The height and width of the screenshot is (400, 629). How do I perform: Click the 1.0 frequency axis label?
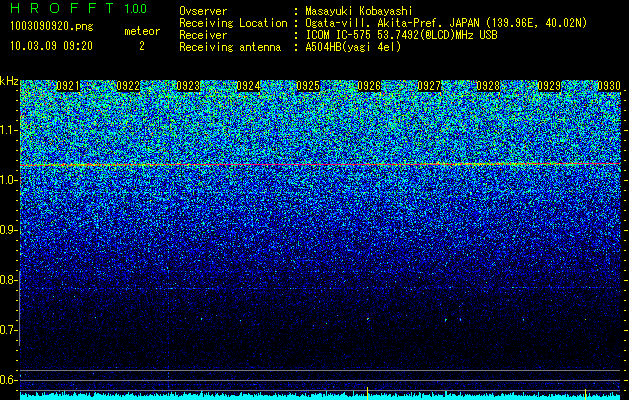pos(8,181)
